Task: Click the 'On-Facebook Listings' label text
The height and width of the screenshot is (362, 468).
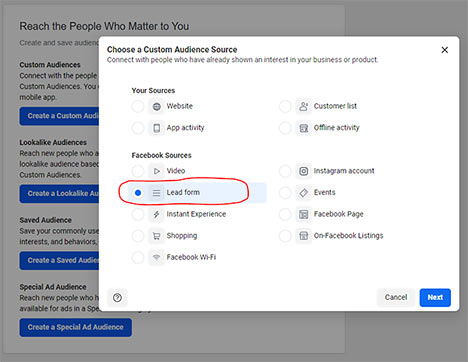Action: pyautogui.click(x=348, y=236)
